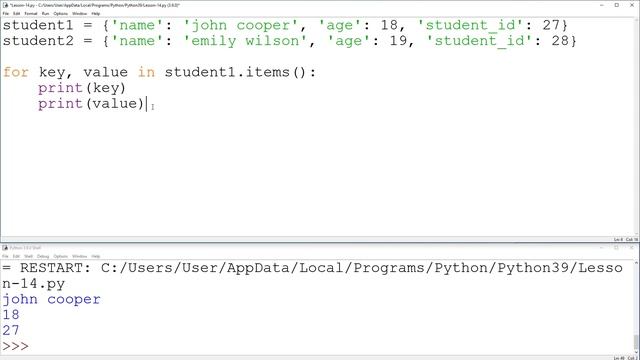
Task: Click the '18' output line in the Shell
Action: [11, 315]
